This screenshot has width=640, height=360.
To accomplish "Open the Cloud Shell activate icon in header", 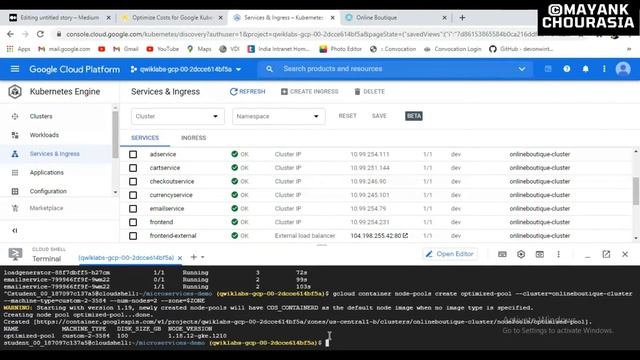I will point(548,69).
